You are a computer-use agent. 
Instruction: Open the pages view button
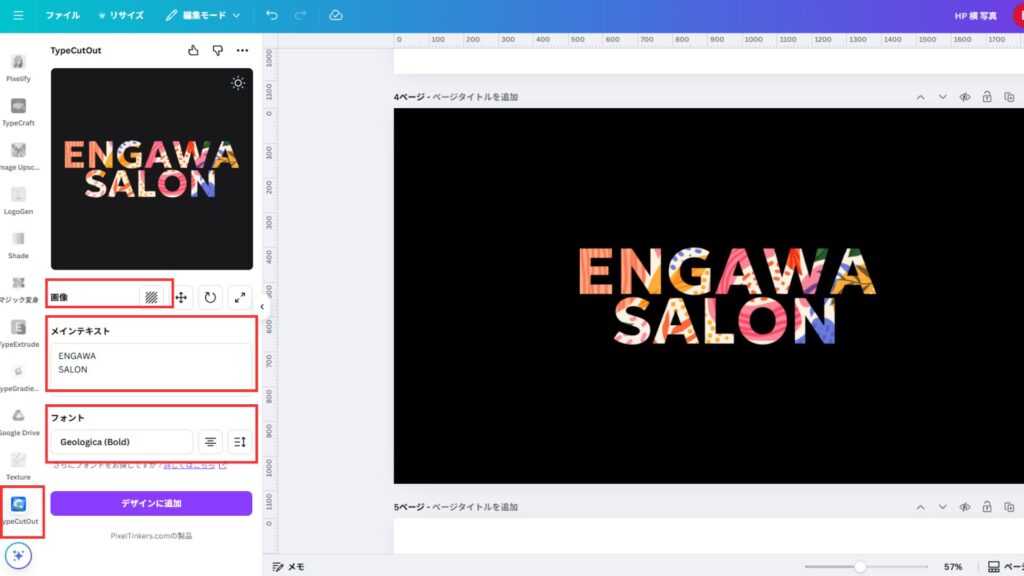(x=1004, y=567)
